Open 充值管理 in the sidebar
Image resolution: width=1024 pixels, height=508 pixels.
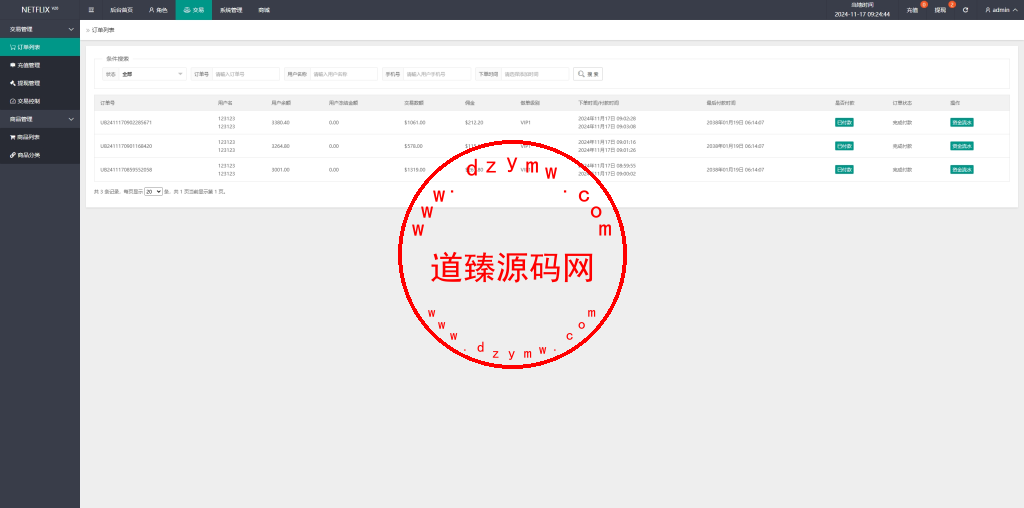coord(40,65)
